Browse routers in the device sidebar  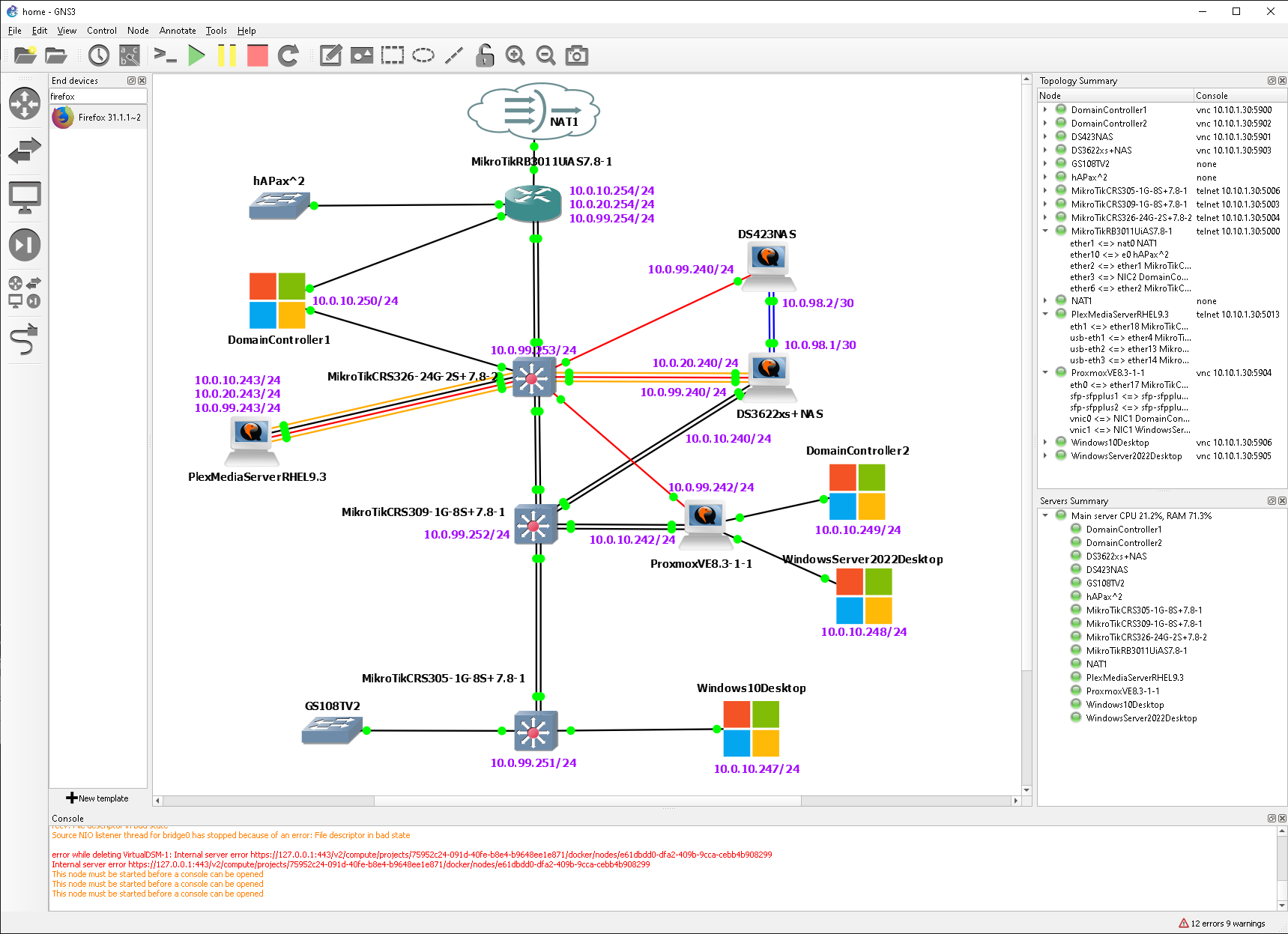[x=25, y=103]
